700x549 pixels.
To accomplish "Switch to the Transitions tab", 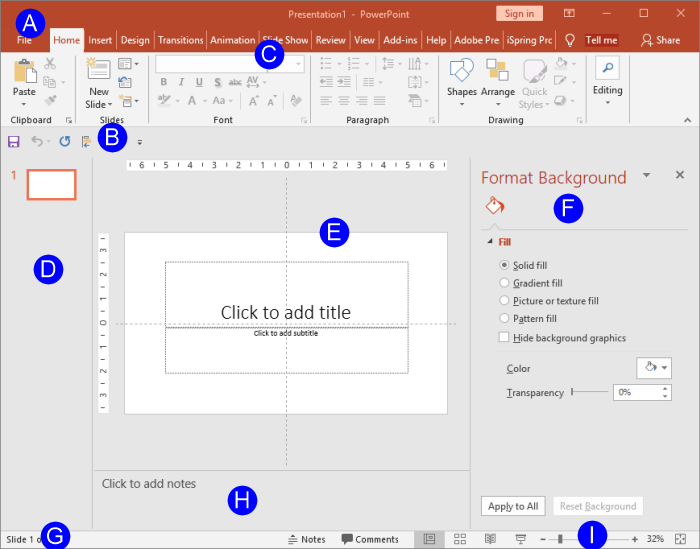I will click(x=180, y=40).
